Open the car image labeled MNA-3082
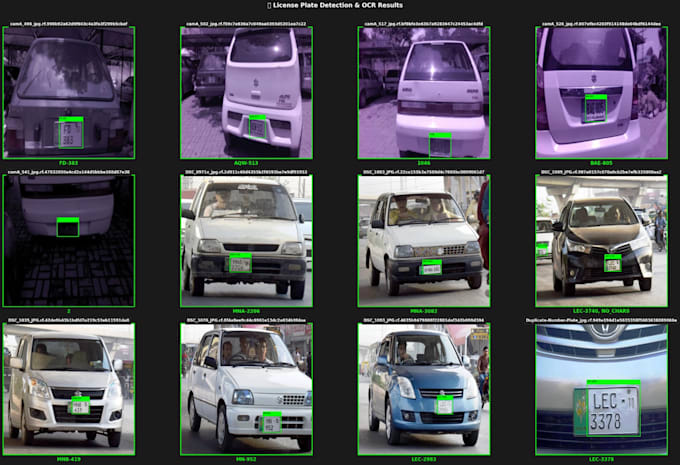 pos(424,241)
